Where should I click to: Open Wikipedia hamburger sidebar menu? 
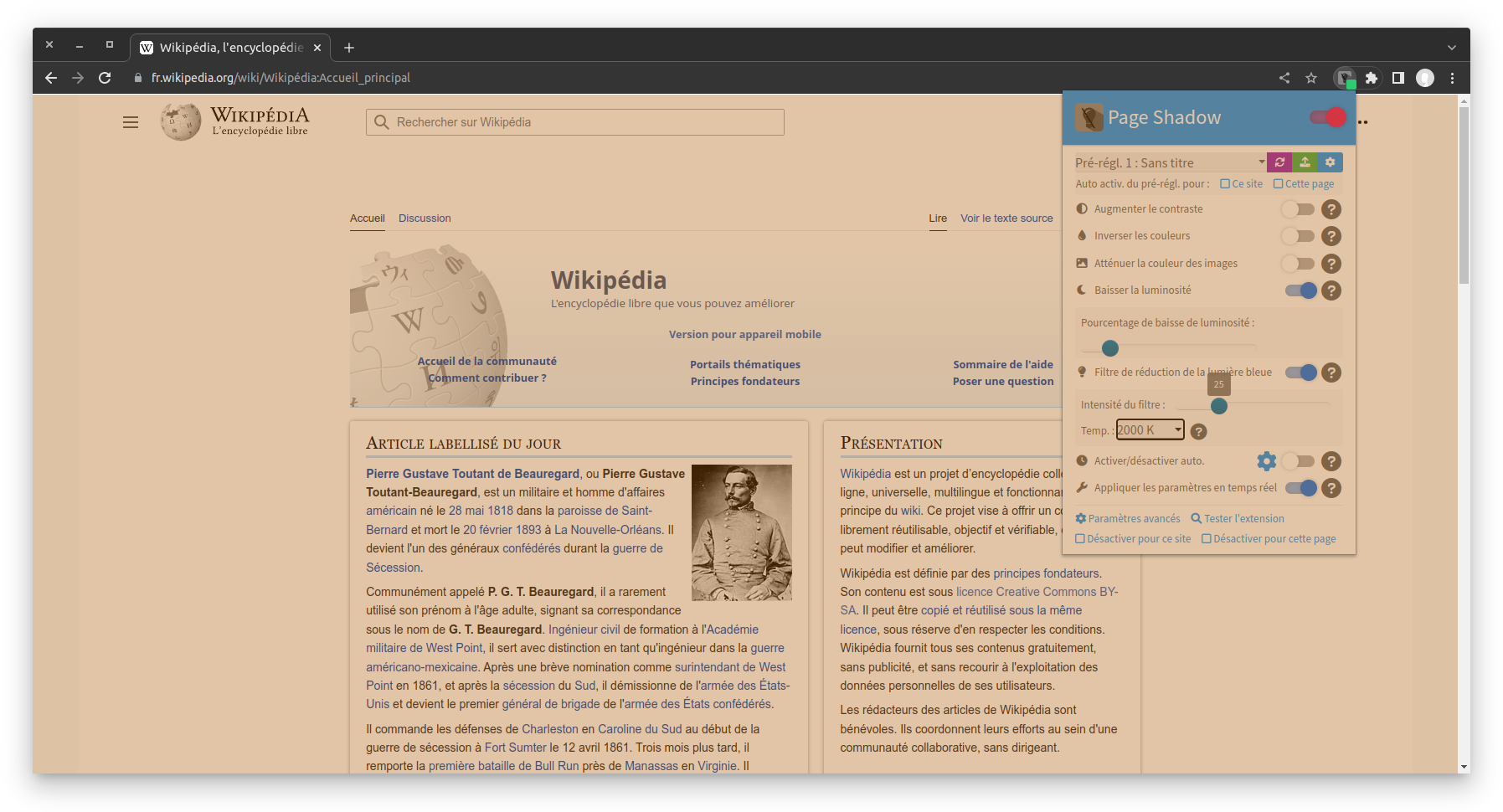[x=131, y=122]
